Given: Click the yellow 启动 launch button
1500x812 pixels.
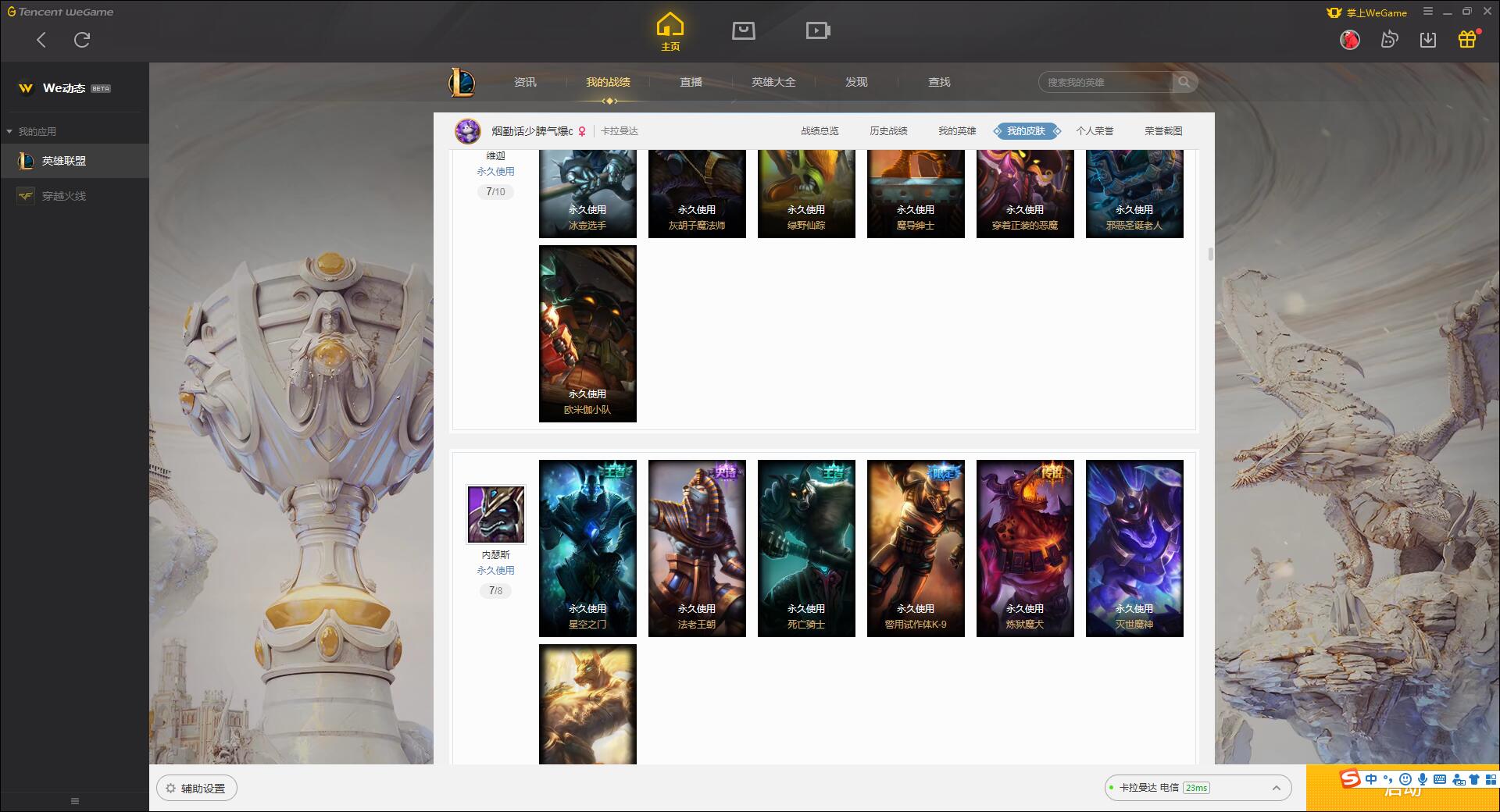Looking at the screenshot, I should pos(1402,789).
